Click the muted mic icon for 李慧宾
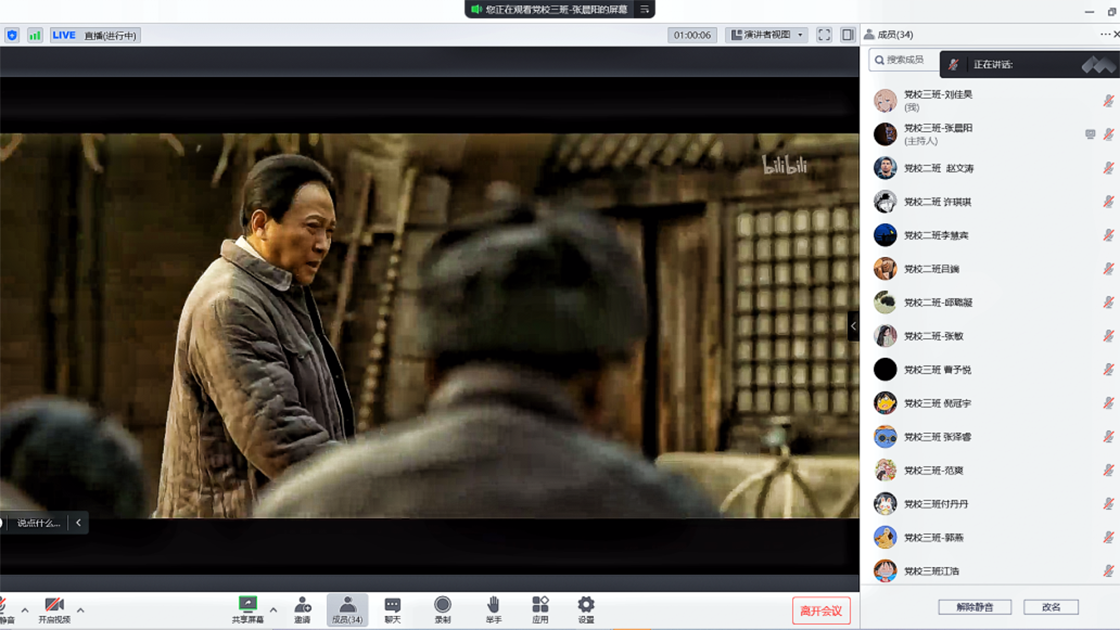The width and height of the screenshot is (1120, 630). (x=1109, y=235)
